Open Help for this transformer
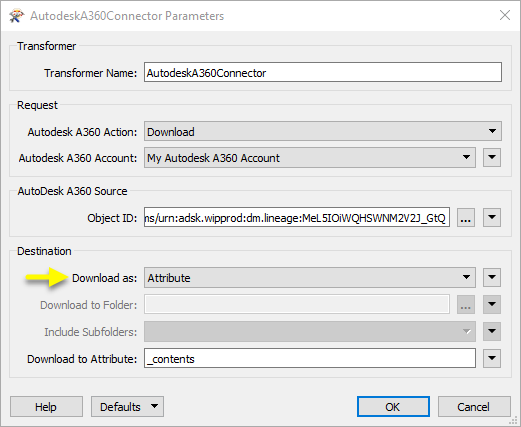The height and width of the screenshot is (427, 521). point(46,407)
